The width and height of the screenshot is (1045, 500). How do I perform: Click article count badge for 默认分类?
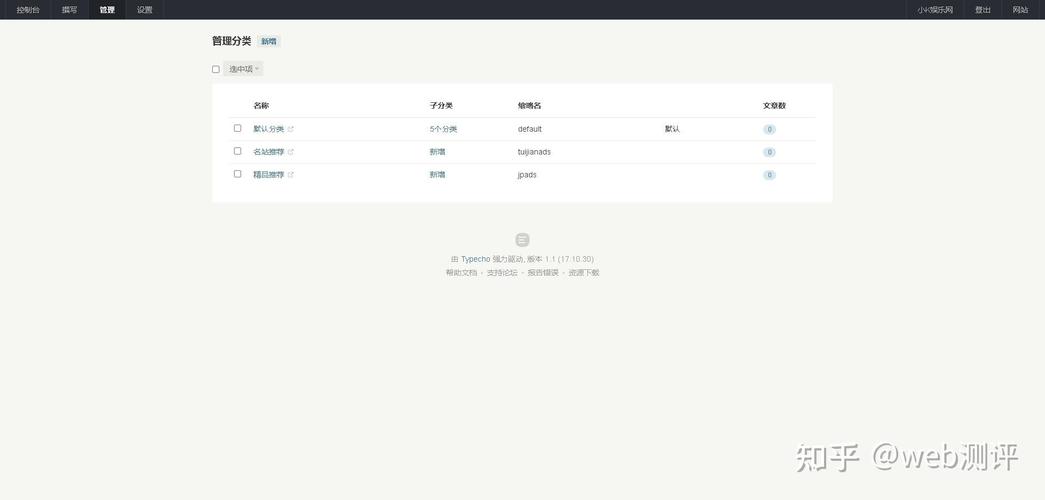[769, 129]
